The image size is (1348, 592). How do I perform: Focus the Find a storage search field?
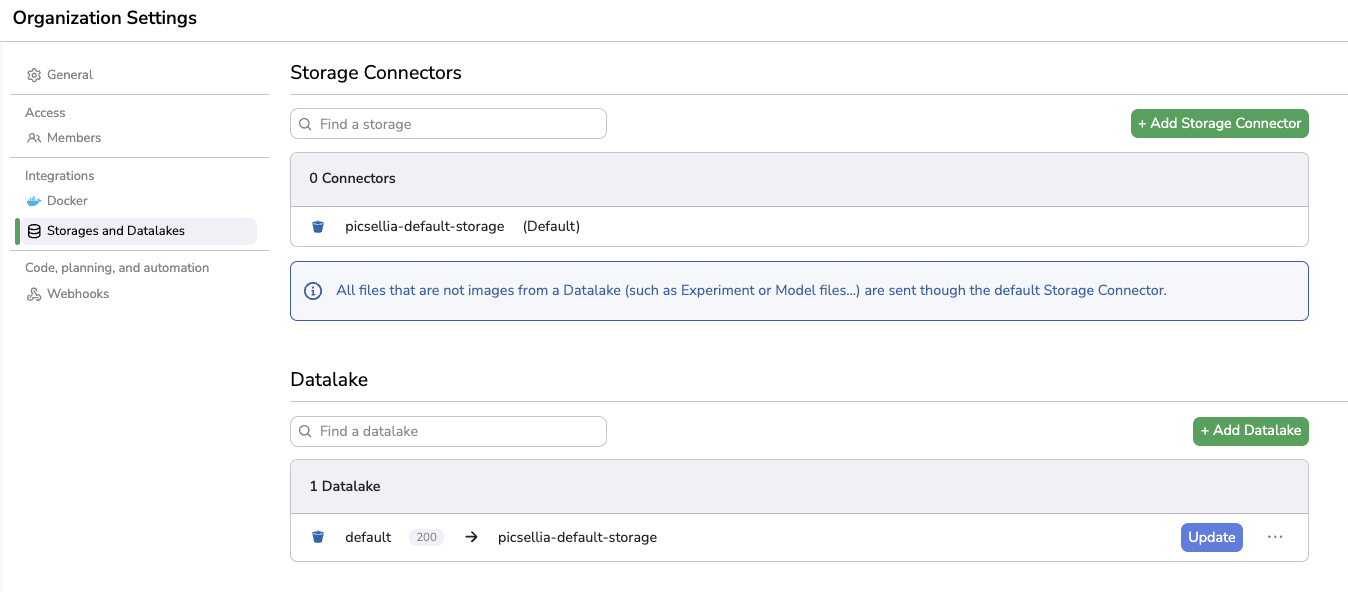[x=458, y=124]
